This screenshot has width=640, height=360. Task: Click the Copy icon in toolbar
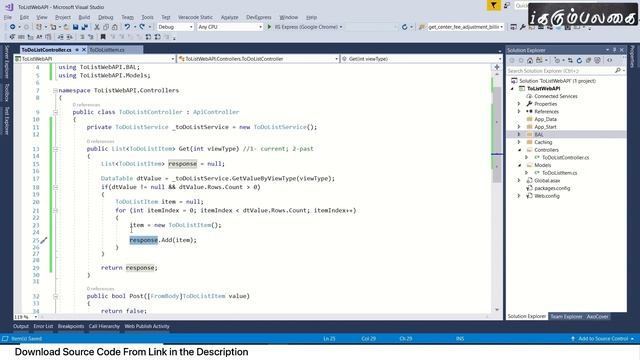[106, 27]
